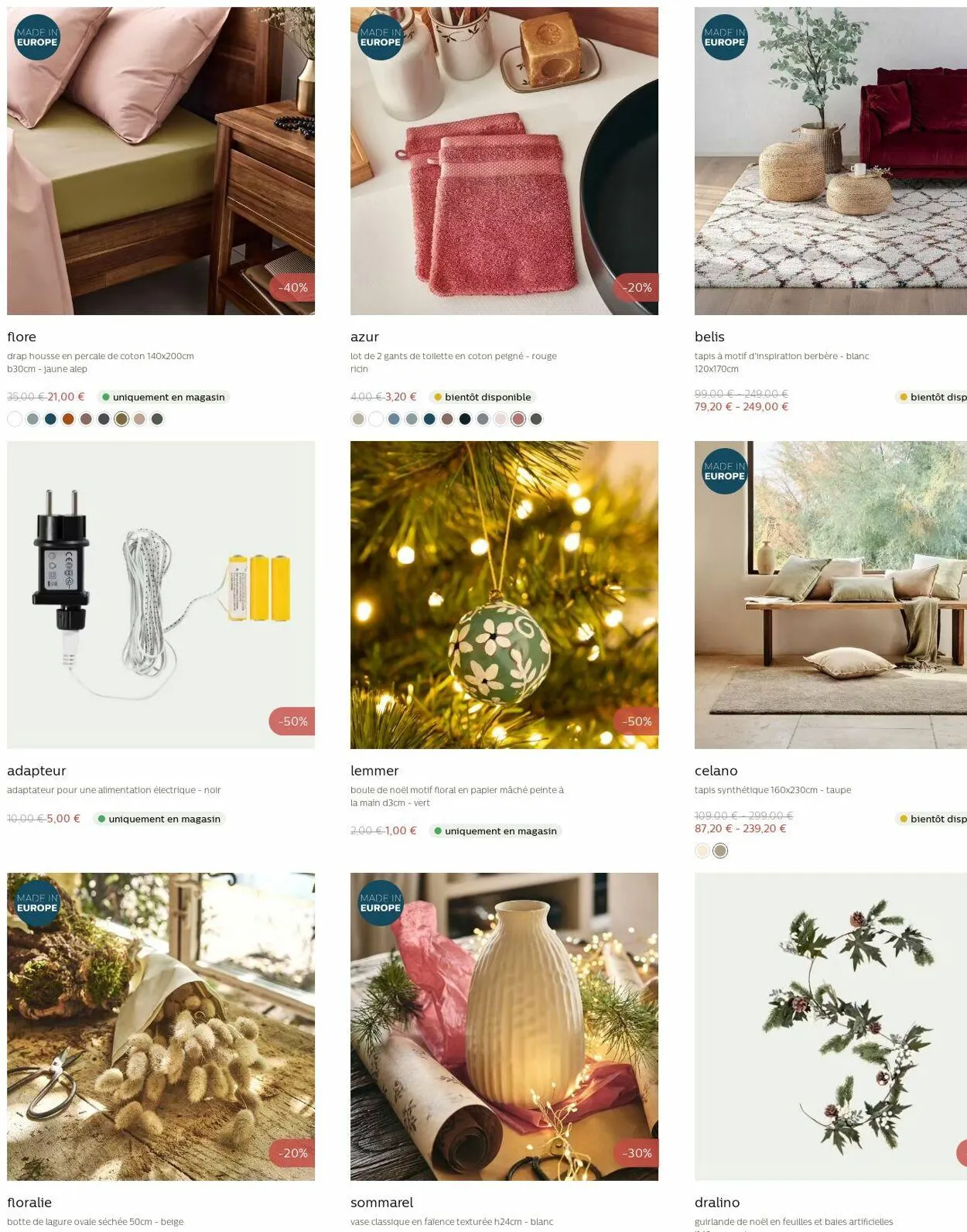Select the cream color swatch under celano
Screen dimensions: 967x1232
click(x=702, y=850)
